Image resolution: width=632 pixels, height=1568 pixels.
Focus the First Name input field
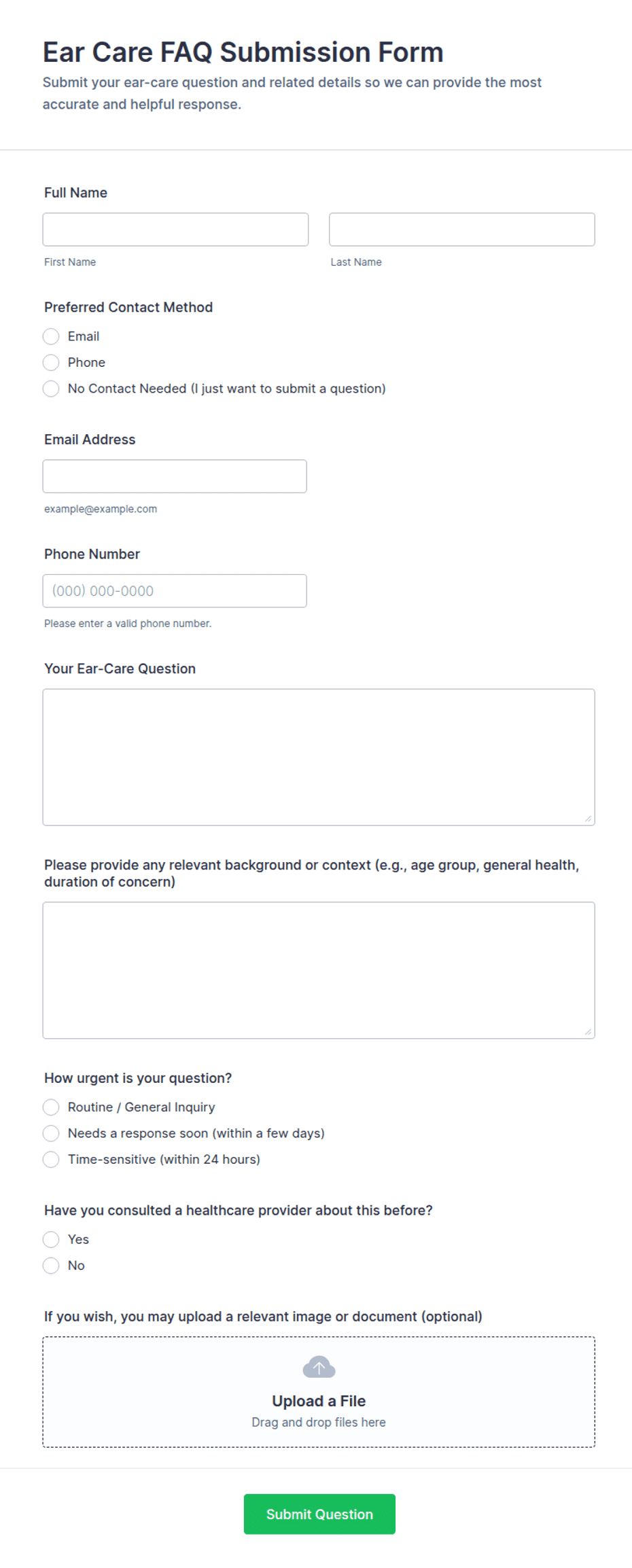175,230
